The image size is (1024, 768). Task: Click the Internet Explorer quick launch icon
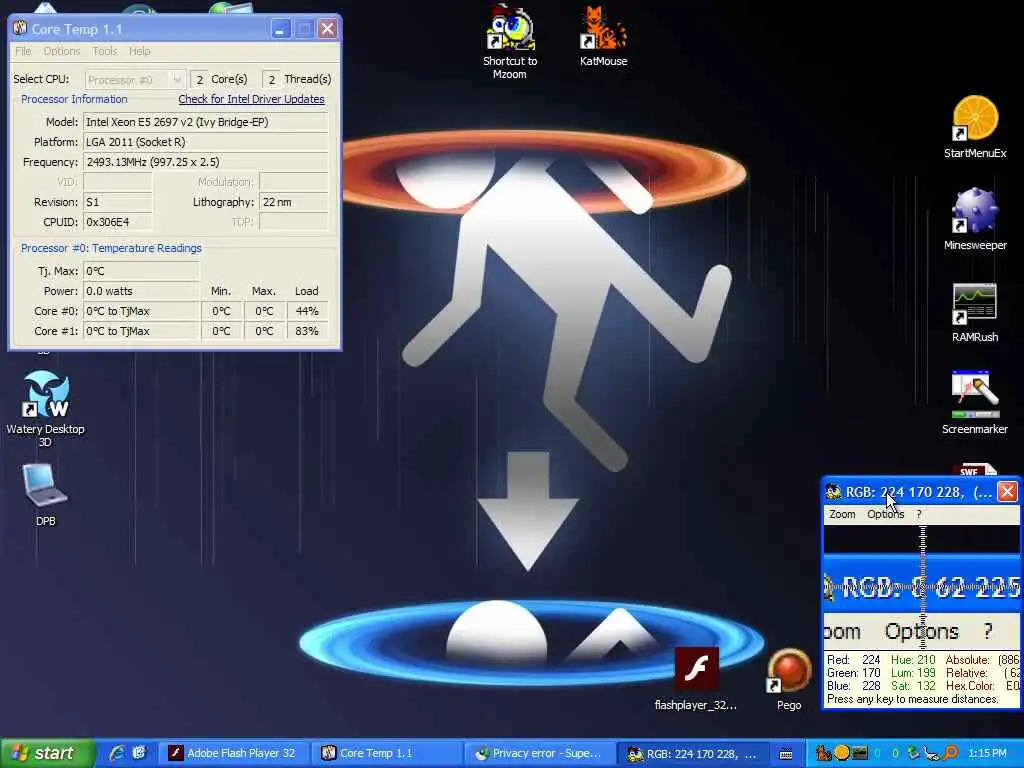click(118, 753)
